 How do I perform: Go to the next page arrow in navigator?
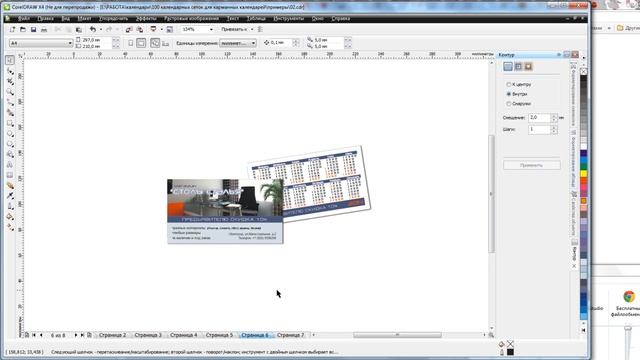coord(76,335)
